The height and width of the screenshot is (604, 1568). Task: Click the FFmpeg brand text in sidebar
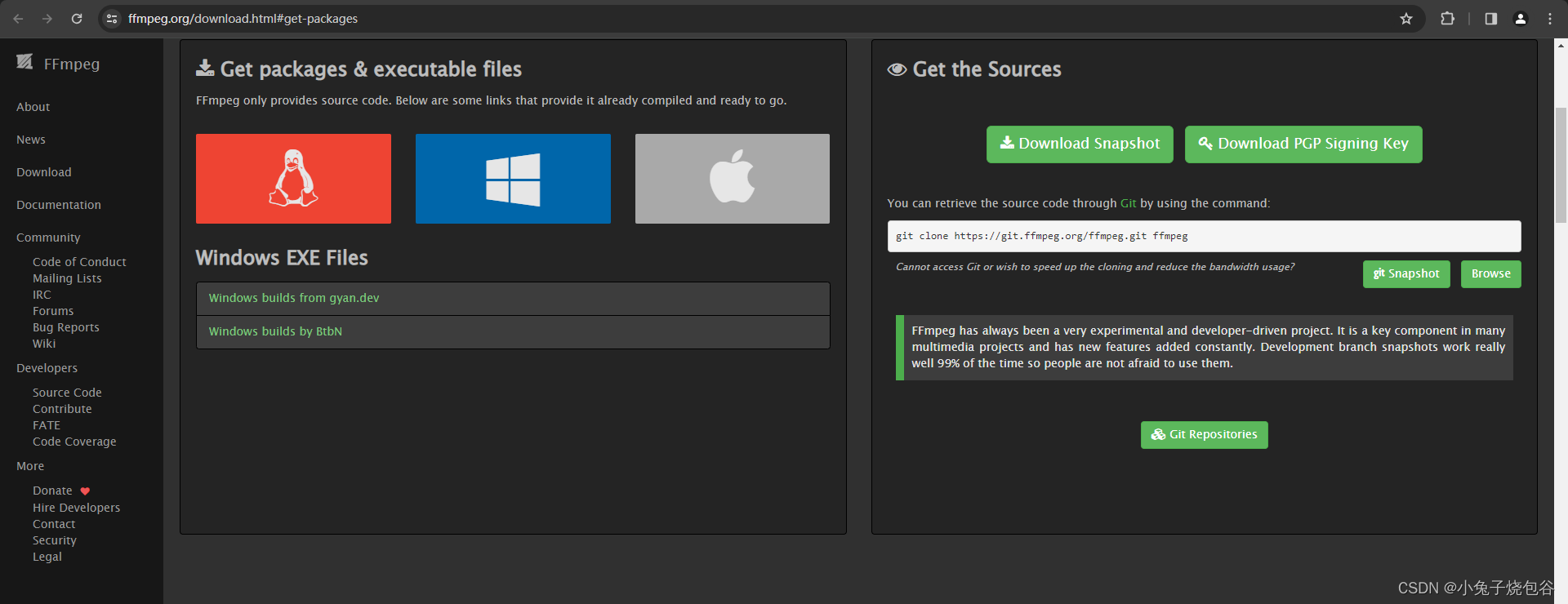(72, 64)
